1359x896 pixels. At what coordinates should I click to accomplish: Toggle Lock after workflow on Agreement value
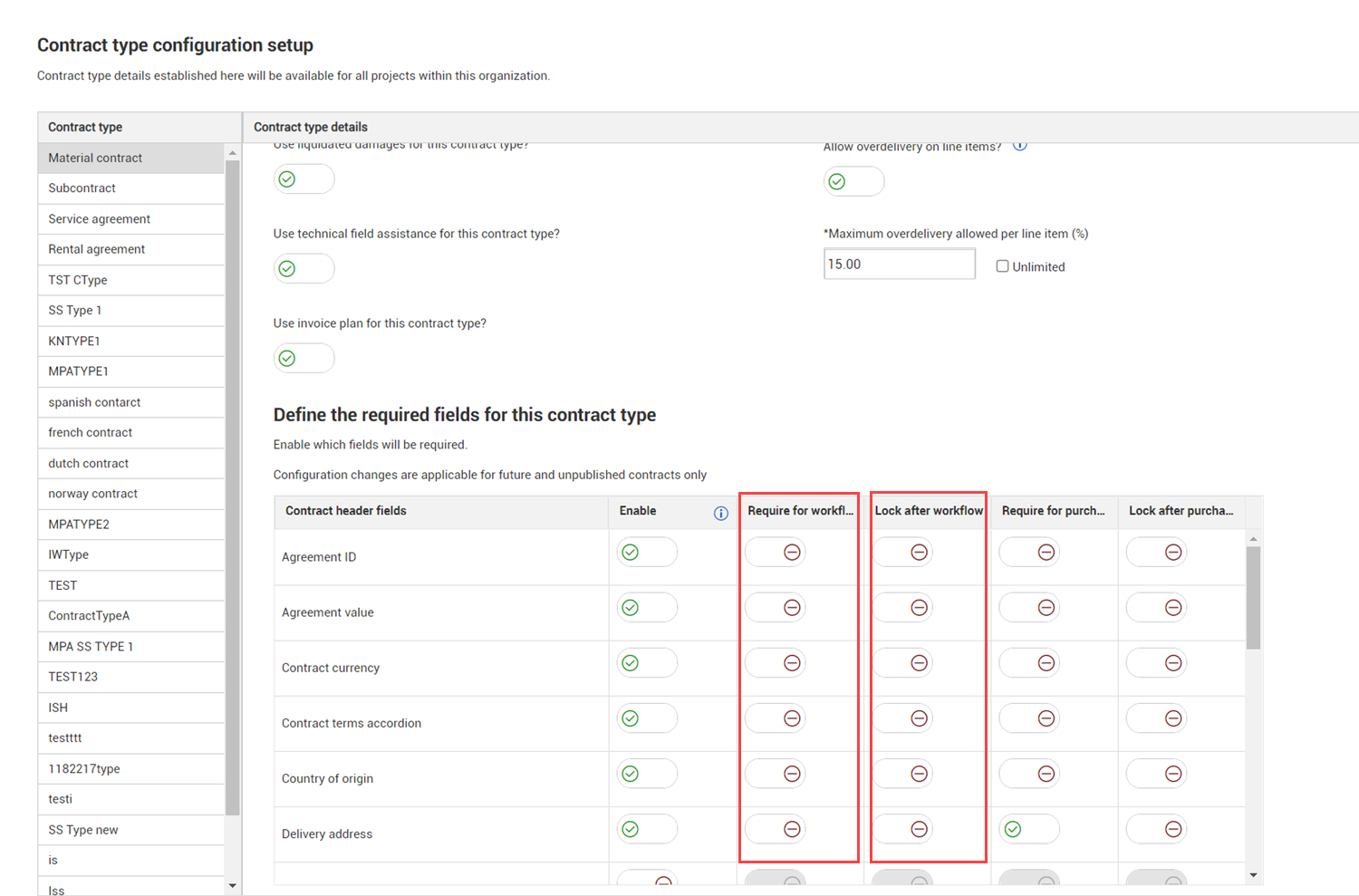pyautogui.click(x=902, y=607)
